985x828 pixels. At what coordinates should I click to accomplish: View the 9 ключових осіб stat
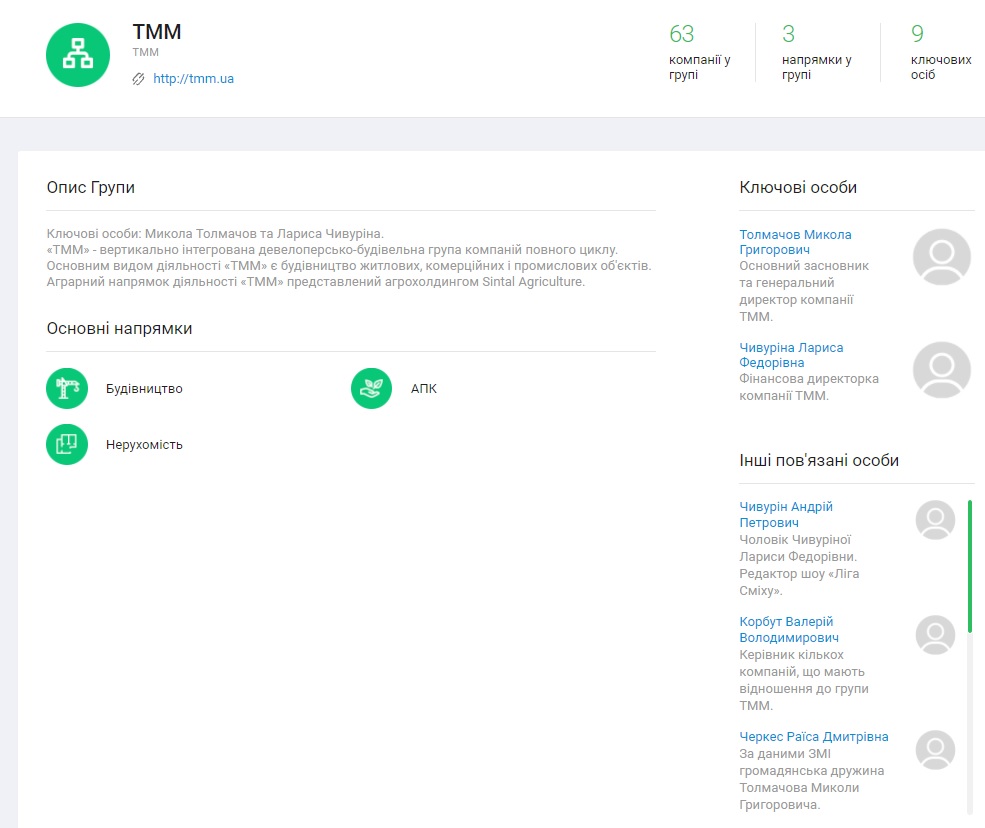coord(940,52)
